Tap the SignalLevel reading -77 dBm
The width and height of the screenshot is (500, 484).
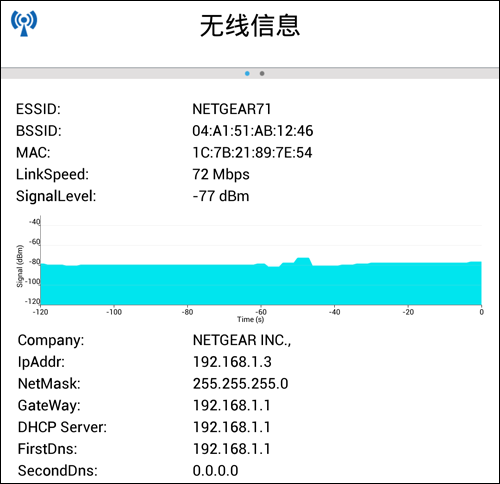(221, 196)
